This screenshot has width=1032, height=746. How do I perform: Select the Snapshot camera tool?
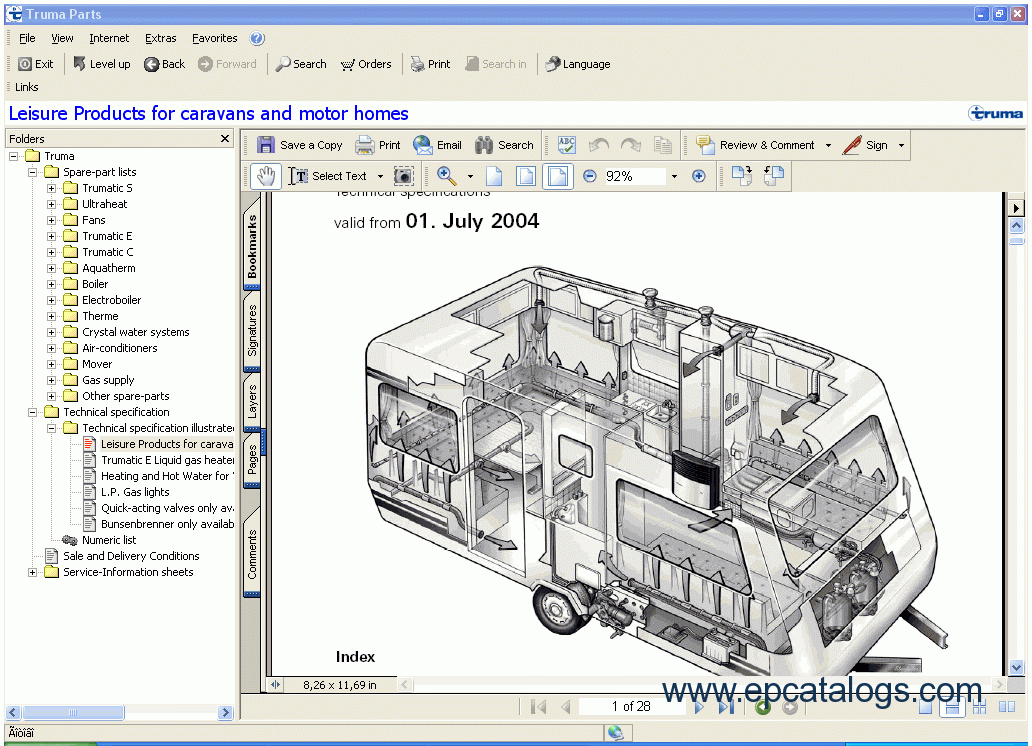(403, 176)
